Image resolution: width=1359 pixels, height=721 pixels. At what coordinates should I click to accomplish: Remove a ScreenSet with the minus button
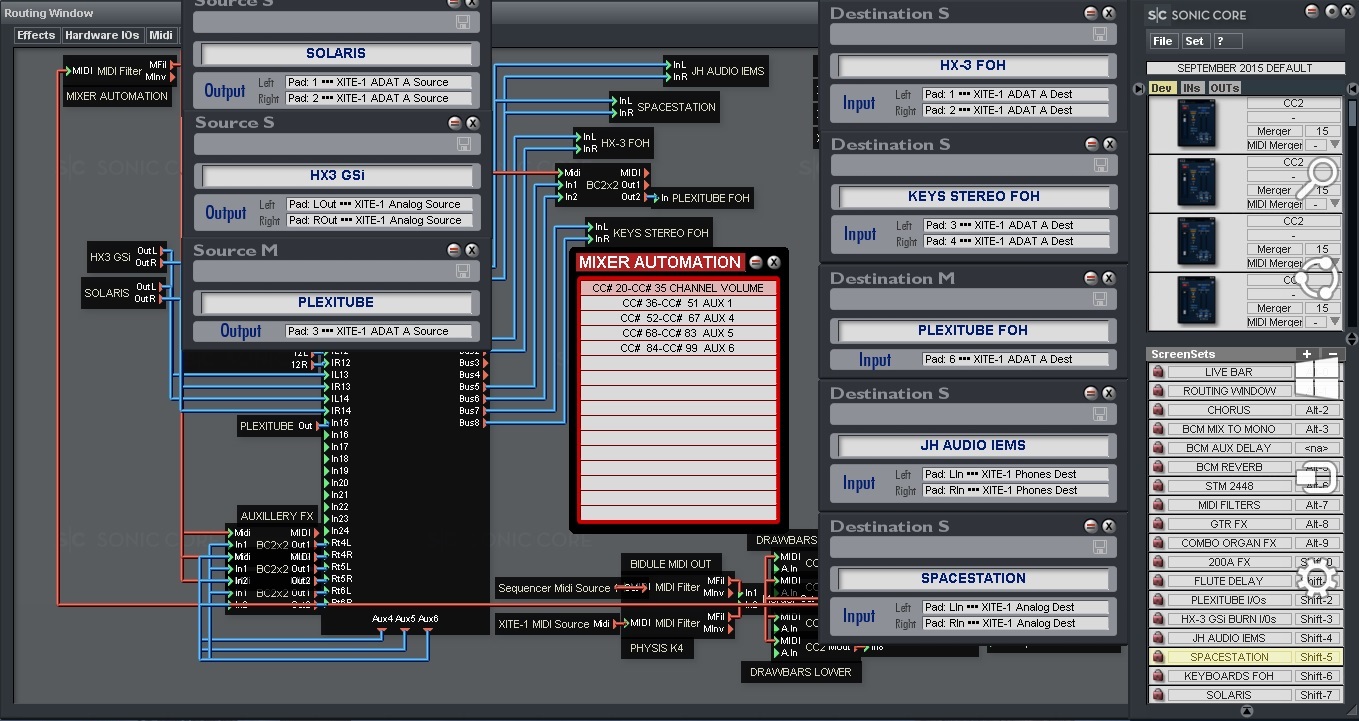coord(1332,354)
